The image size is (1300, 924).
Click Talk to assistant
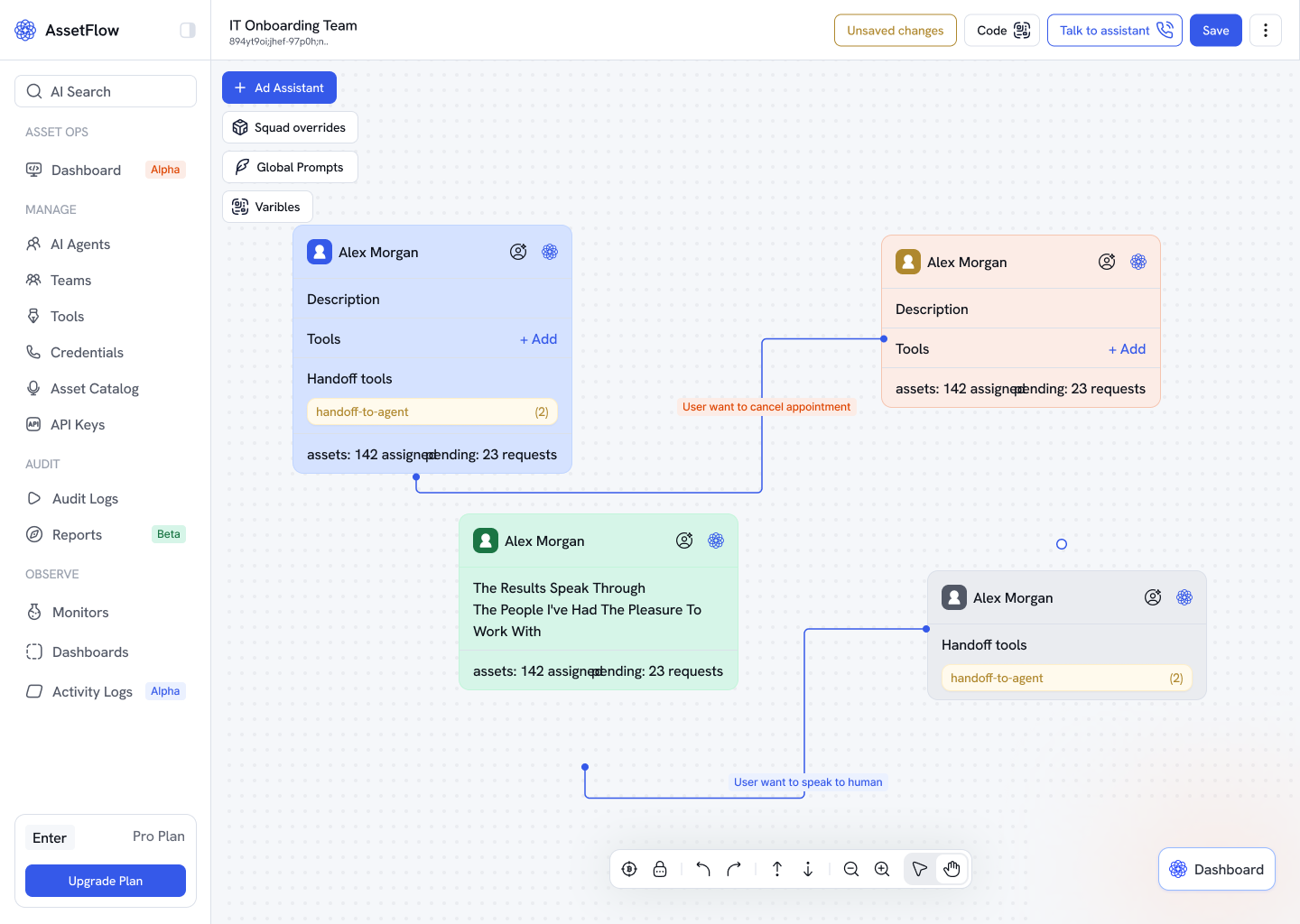(1114, 31)
